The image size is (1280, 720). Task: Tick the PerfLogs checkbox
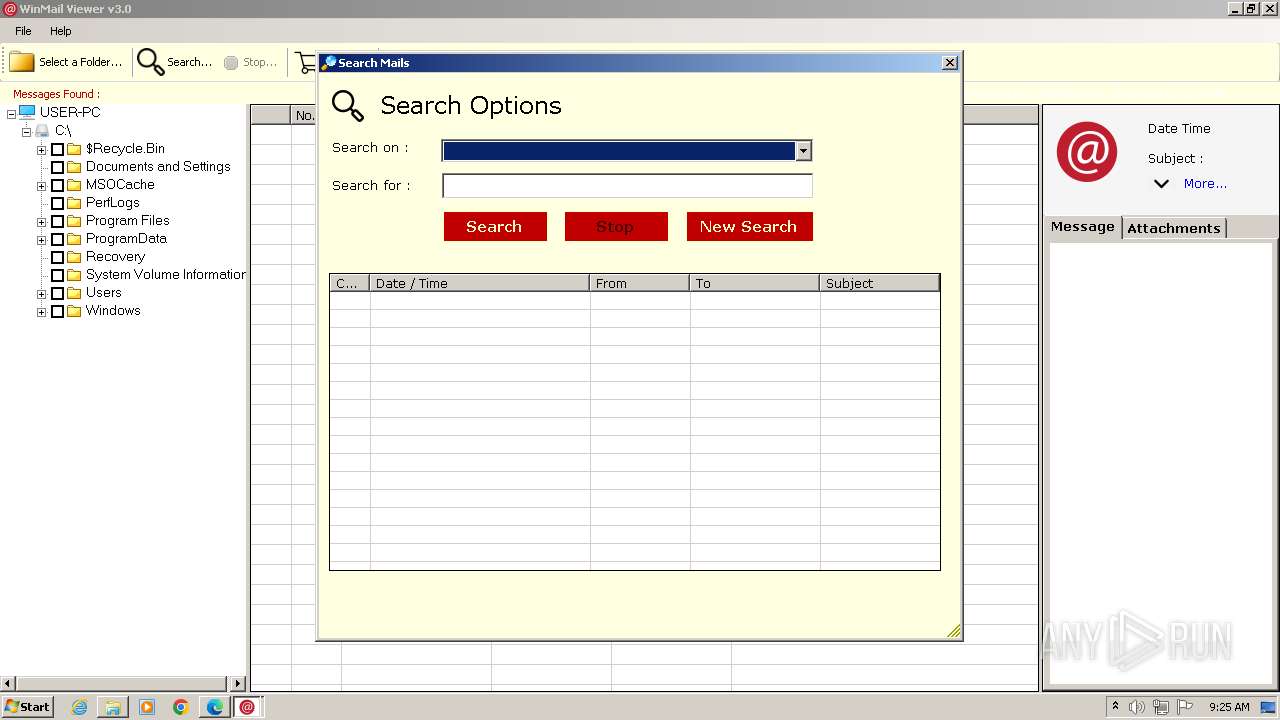pyautogui.click(x=57, y=203)
